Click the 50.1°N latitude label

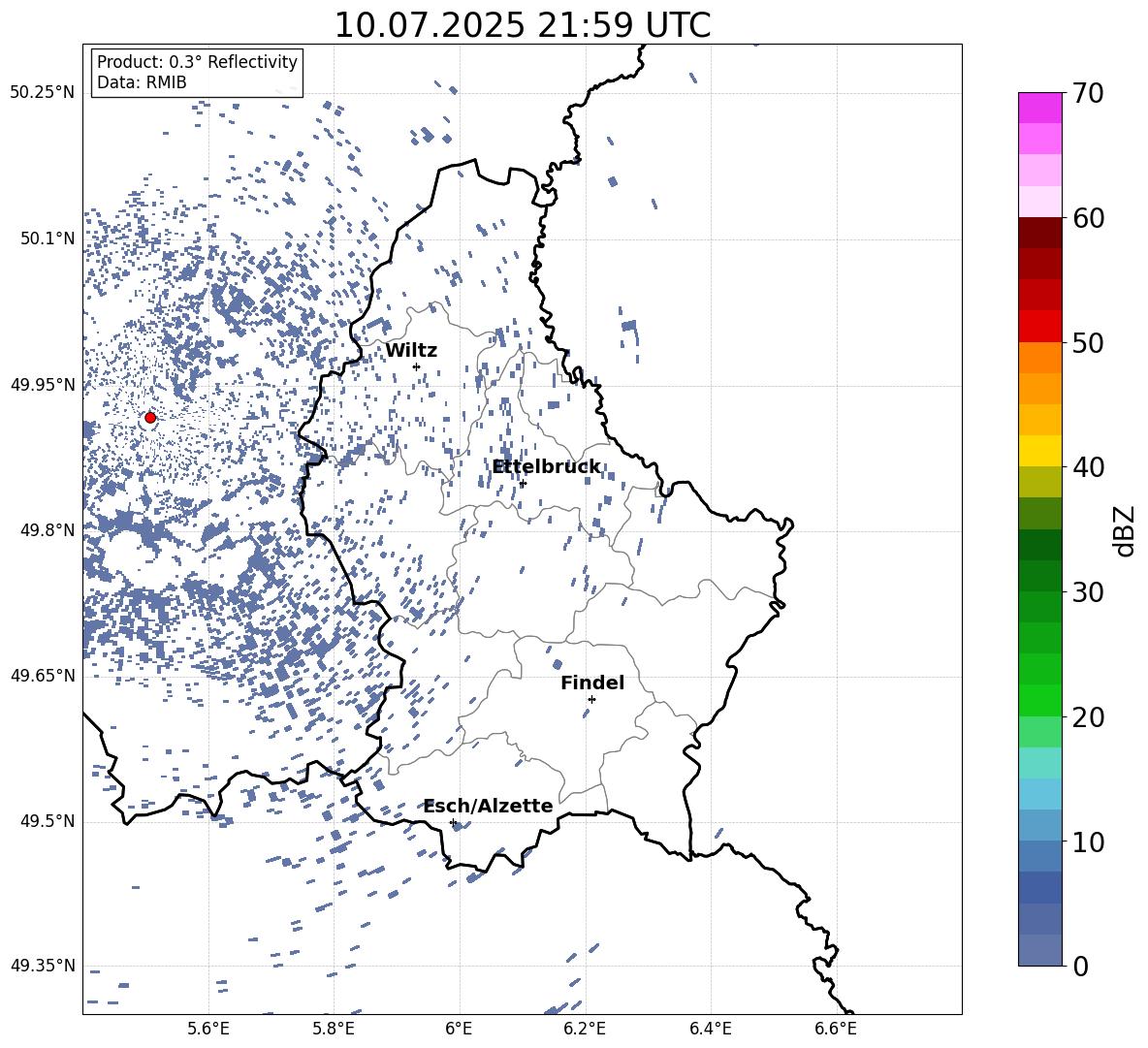(x=48, y=238)
